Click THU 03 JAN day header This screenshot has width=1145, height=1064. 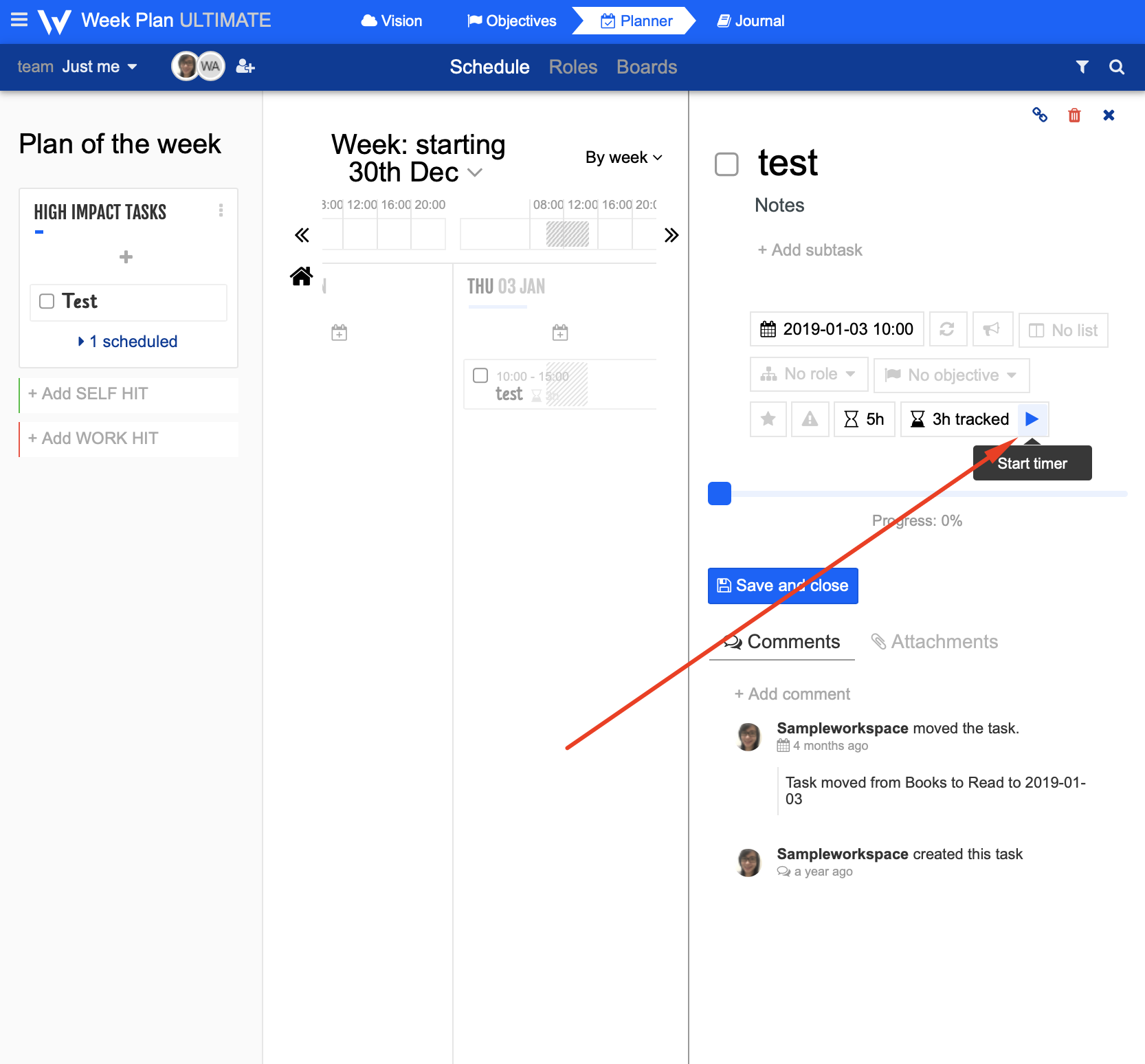pyautogui.click(x=506, y=286)
